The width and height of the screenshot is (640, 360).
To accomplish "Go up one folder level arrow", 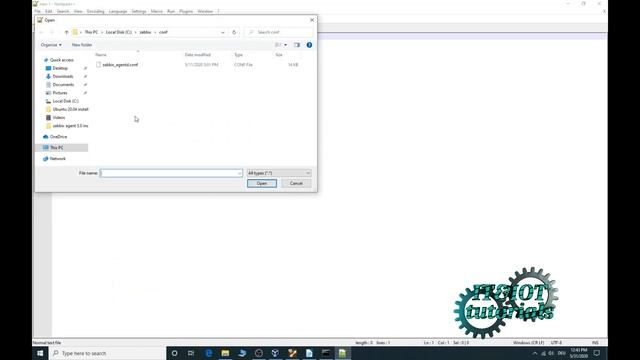I will [x=66, y=32].
